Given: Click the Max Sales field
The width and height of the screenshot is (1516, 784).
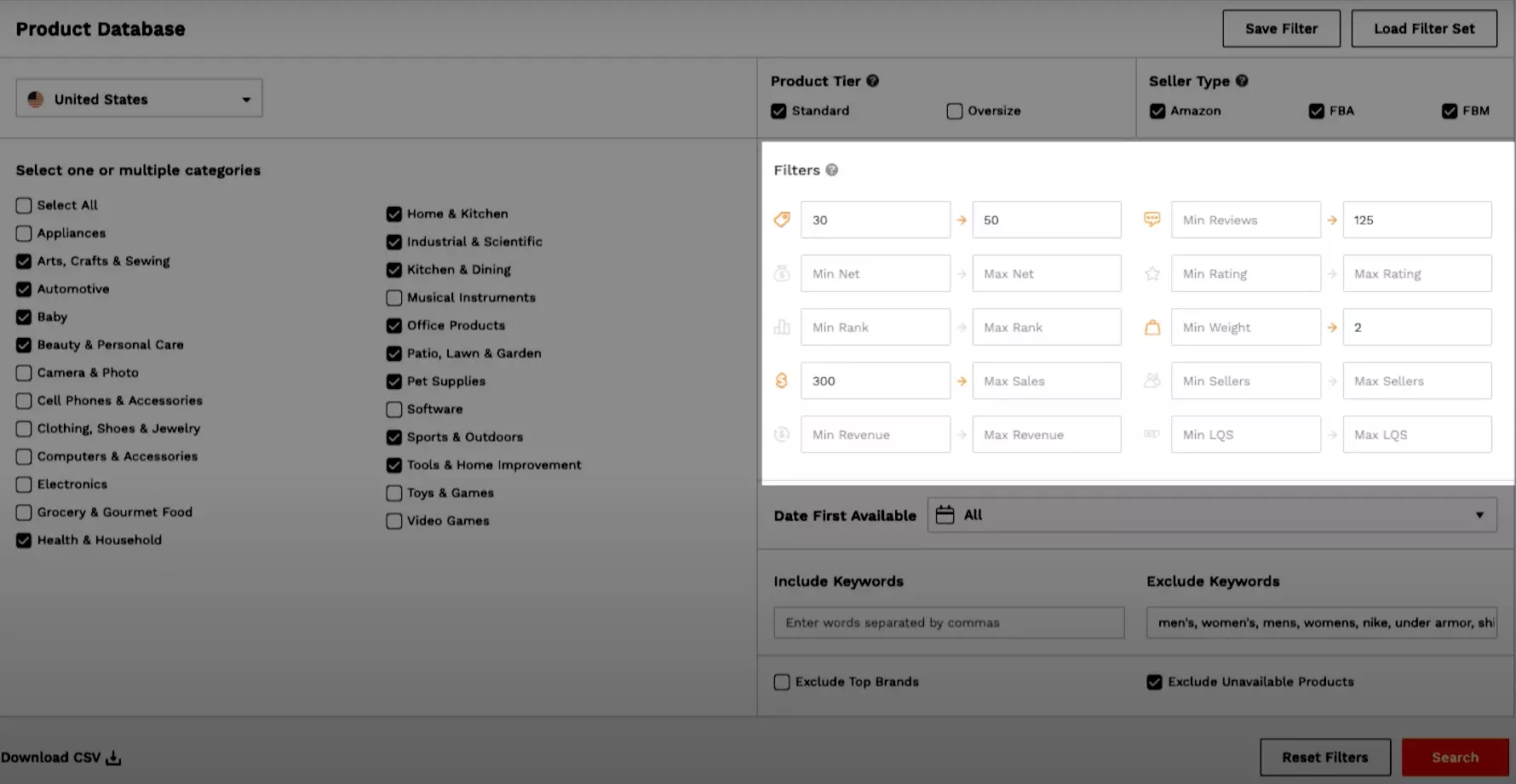Looking at the screenshot, I should 1047,381.
